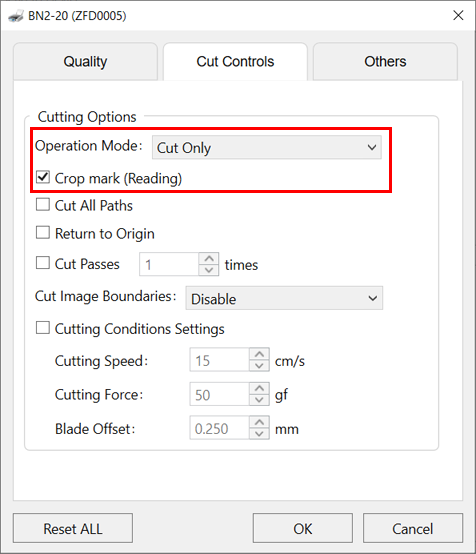Click the Cutting Speed value field
476x554 pixels.
pos(219,360)
